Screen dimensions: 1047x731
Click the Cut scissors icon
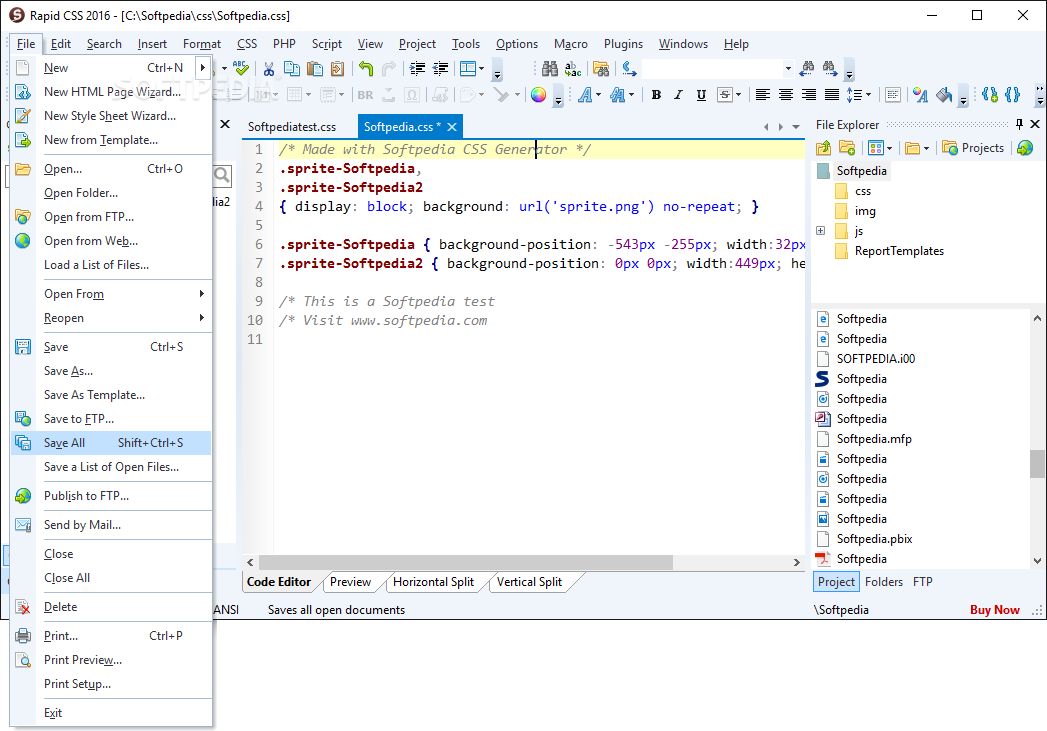click(269, 68)
